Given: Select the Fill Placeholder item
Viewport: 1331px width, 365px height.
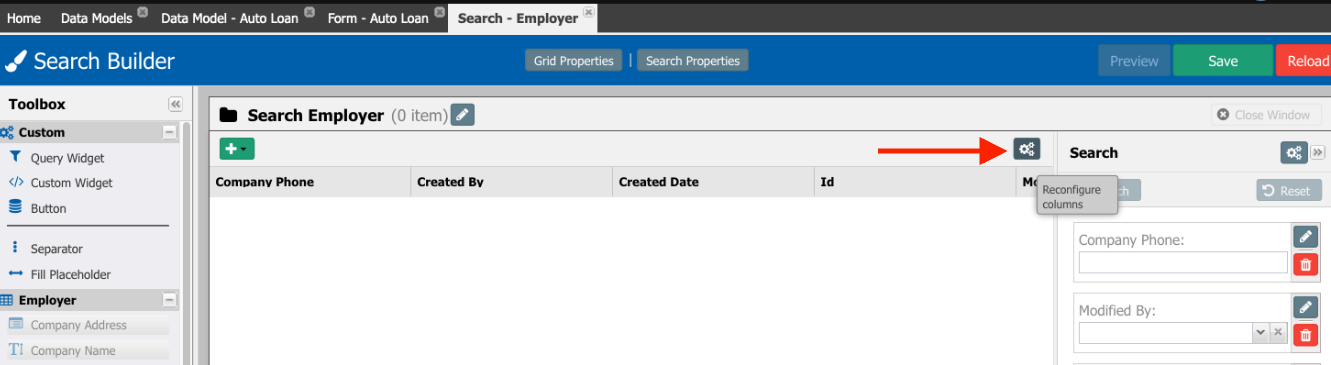Looking at the screenshot, I should coord(70,274).
